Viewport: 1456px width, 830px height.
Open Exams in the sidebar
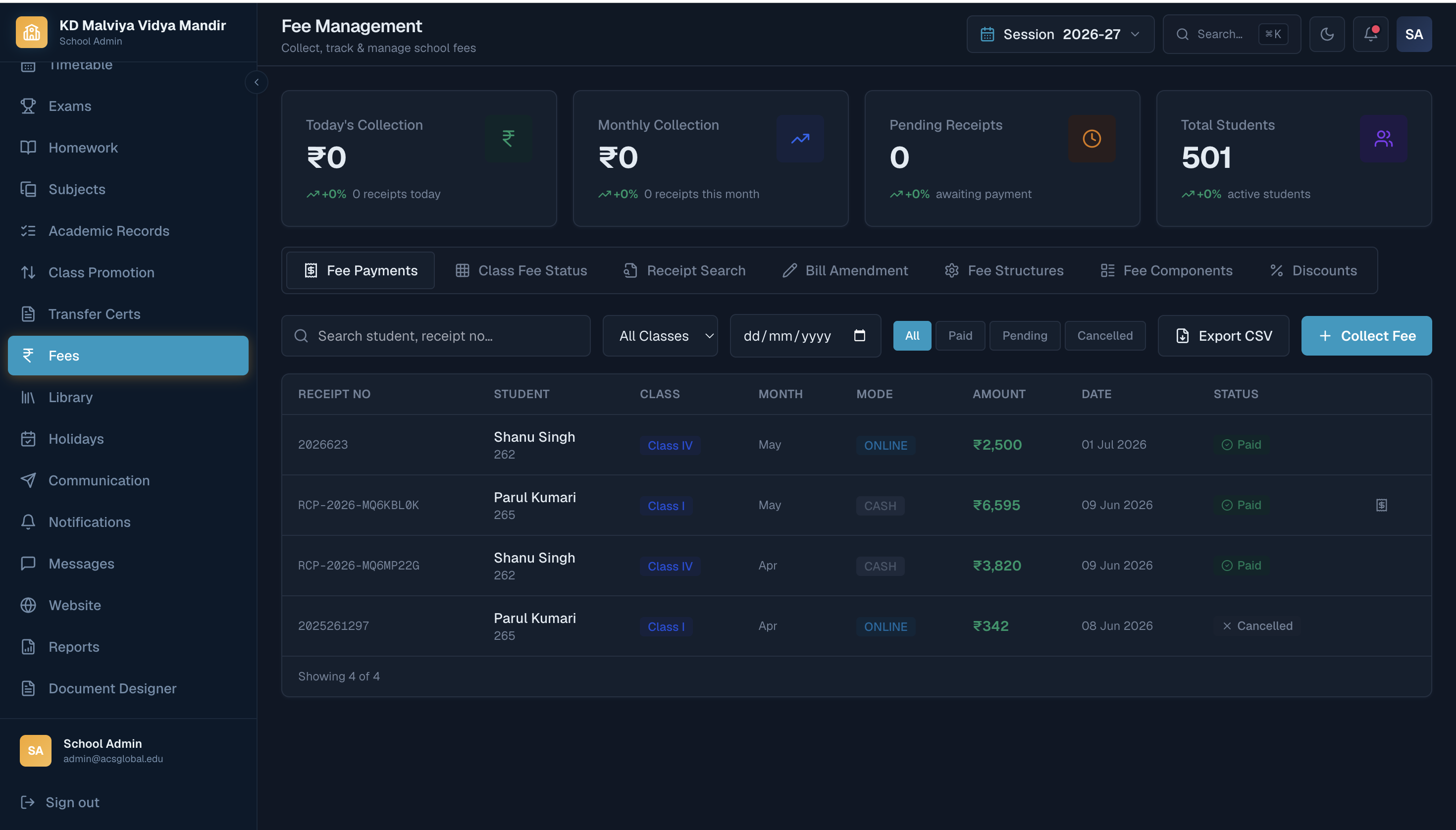coord(128,106)
